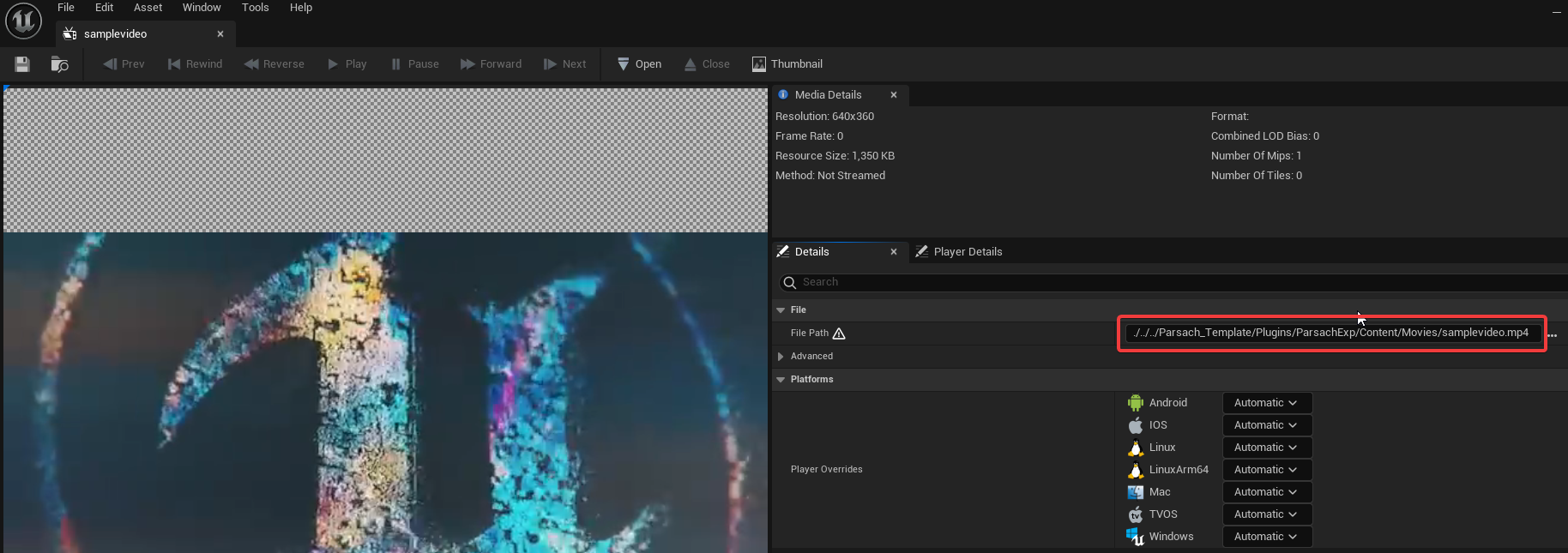This screenshot has width=1568, height=553.
Task: Click the Details search field
Action: point(1172,282)
